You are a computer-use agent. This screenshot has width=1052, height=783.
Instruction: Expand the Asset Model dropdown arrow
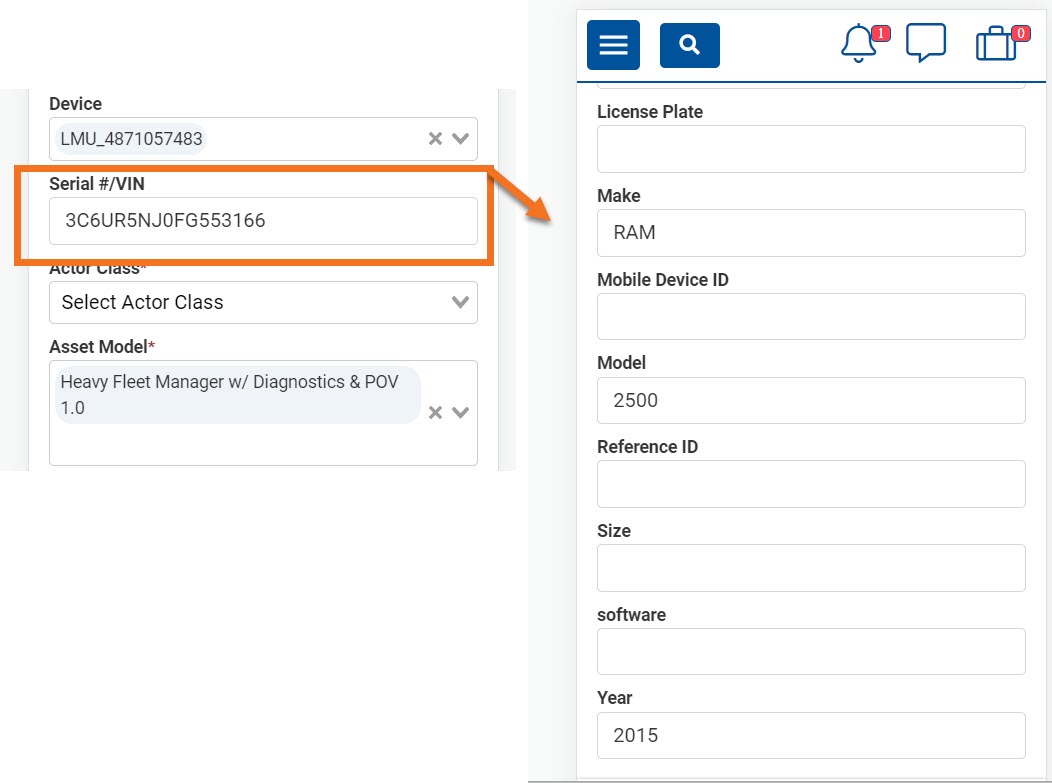pyautogui.click(x=460, y=413)
